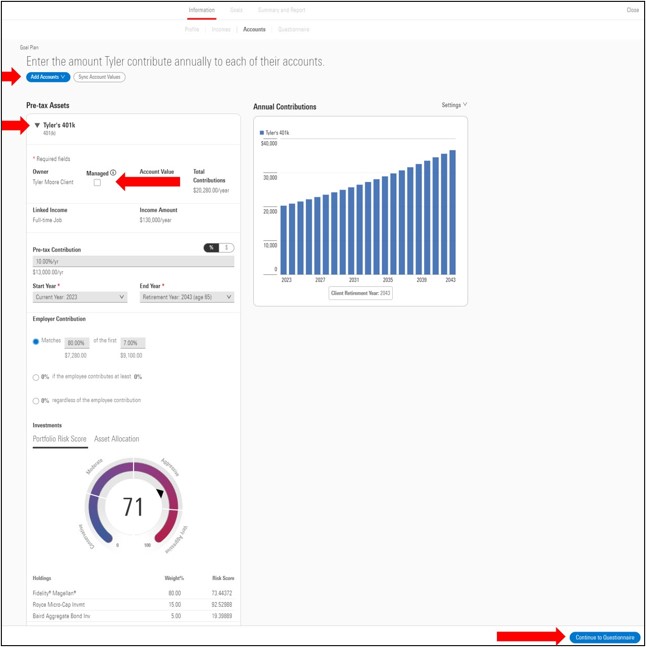Check the Managed checkbox
The width and height of the screenshot is (646, 647).
[x=97, y=182]
